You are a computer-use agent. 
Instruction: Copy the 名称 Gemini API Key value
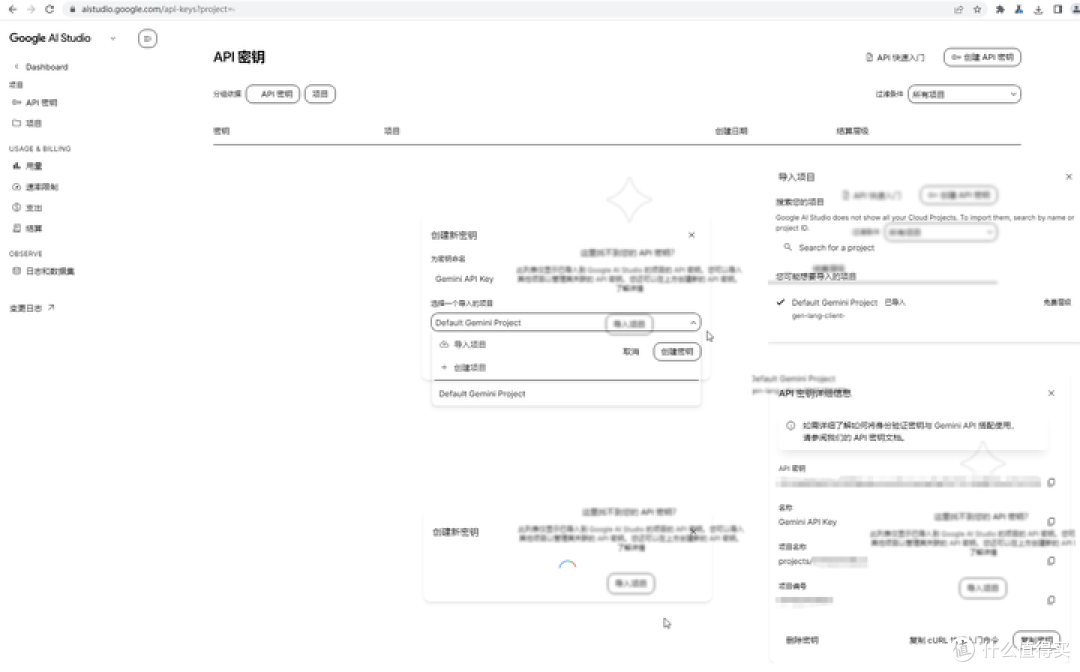coord(1051,522)
